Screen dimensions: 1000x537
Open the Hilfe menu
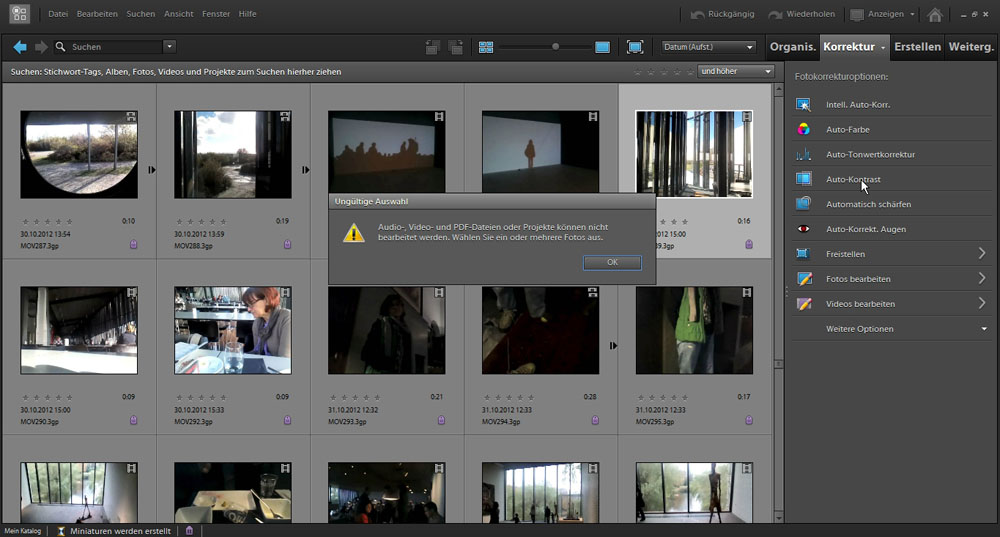(x=247, y=14)
